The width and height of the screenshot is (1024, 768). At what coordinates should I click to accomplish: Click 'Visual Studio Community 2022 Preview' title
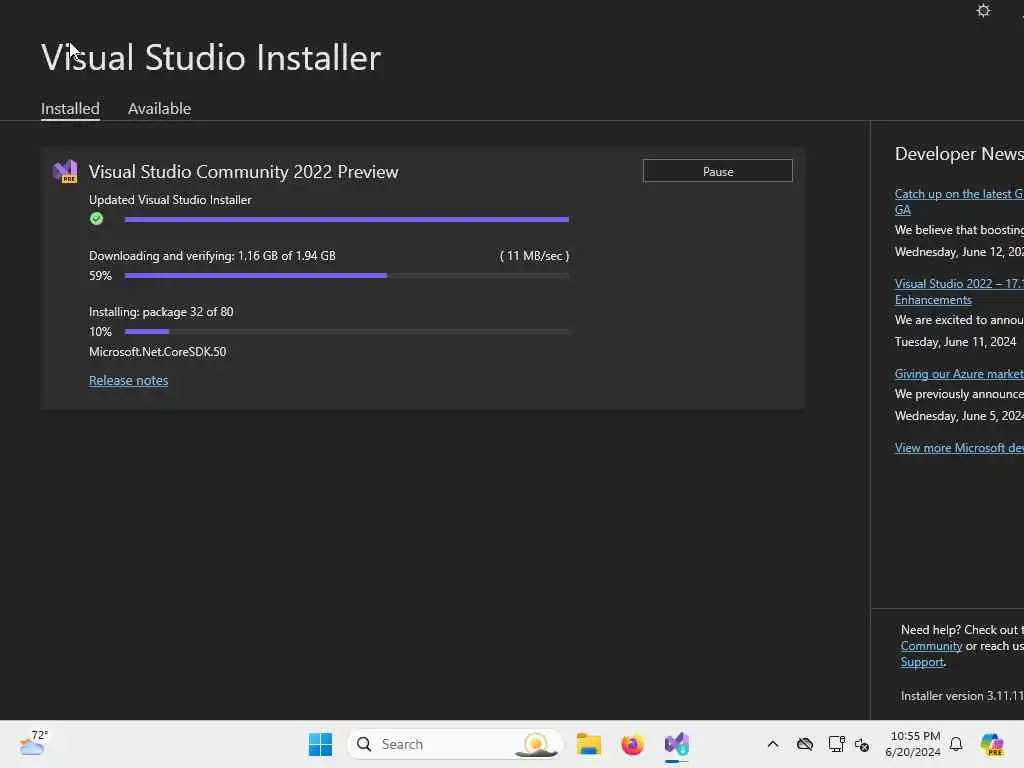(x=244, y=172)
